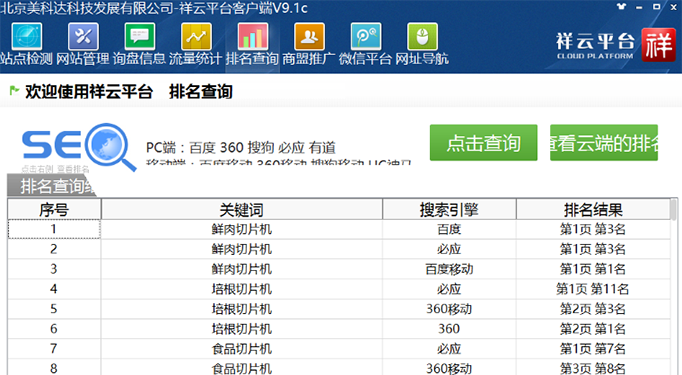Screen dimensions: 682x375
Task: Open the skin menu in title bar
Action: 622,7
